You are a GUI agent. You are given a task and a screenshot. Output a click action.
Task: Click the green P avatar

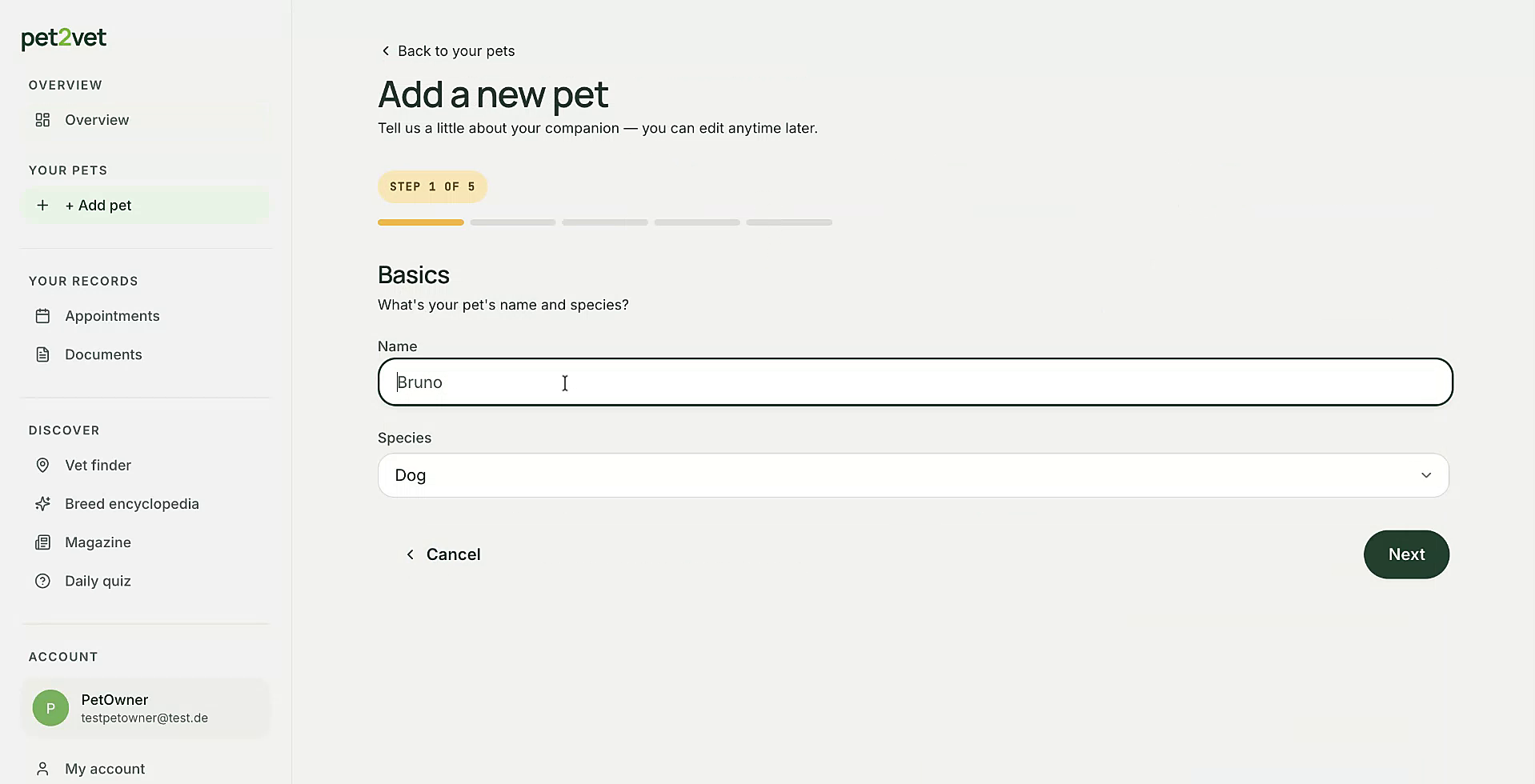[50, 708]
